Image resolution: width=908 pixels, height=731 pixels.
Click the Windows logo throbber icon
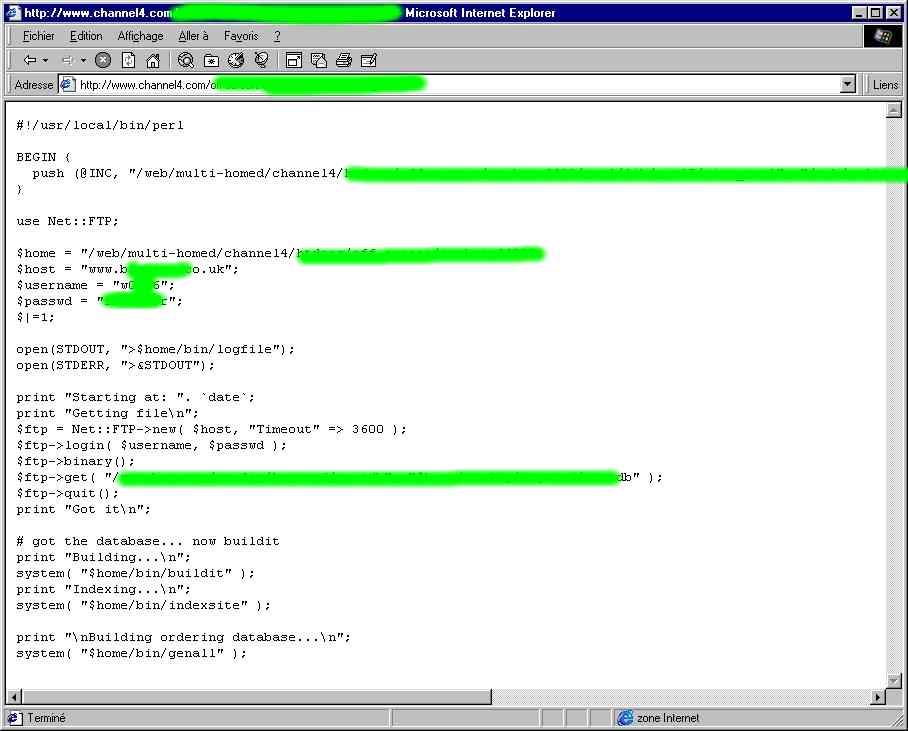pyautogui.click(x=883, y=36)
